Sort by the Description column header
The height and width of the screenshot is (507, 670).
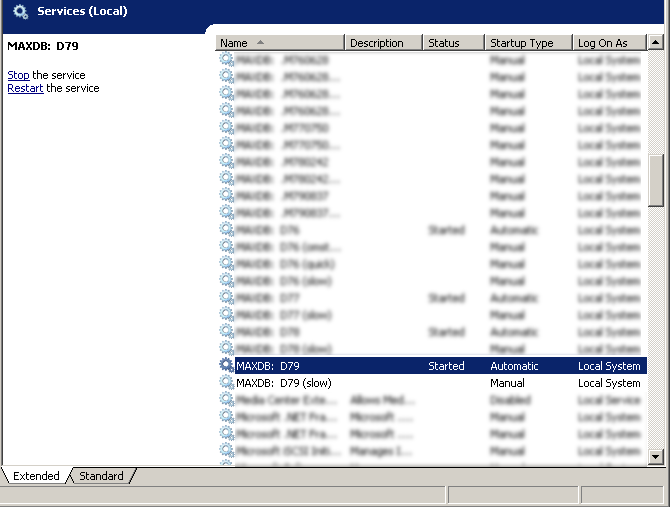pos(384,43)
